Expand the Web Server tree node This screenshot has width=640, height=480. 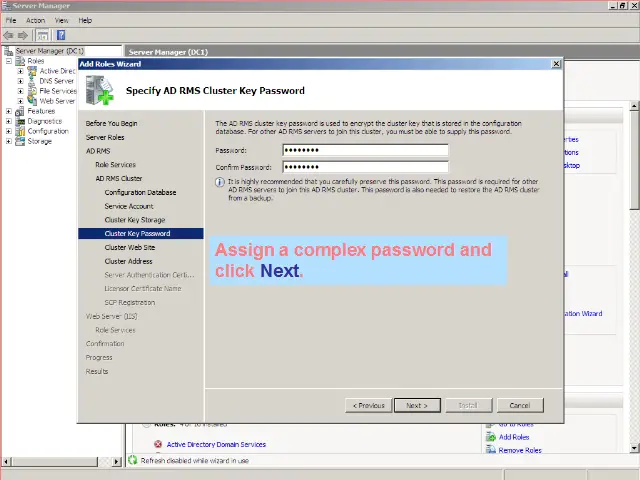20,101
